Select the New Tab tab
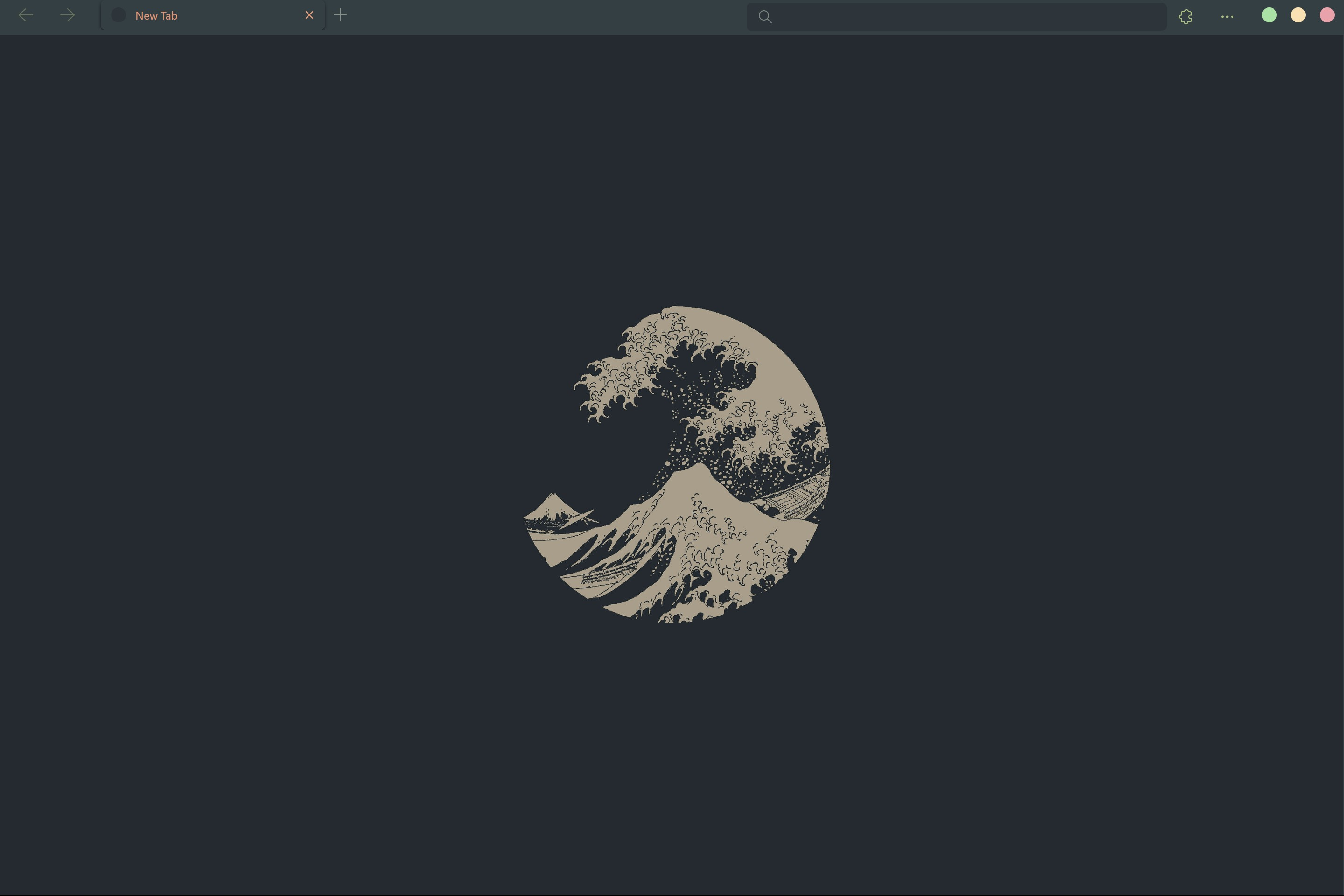The height and width of the screenshot is (896, 1344). click(x=213, y=15)
